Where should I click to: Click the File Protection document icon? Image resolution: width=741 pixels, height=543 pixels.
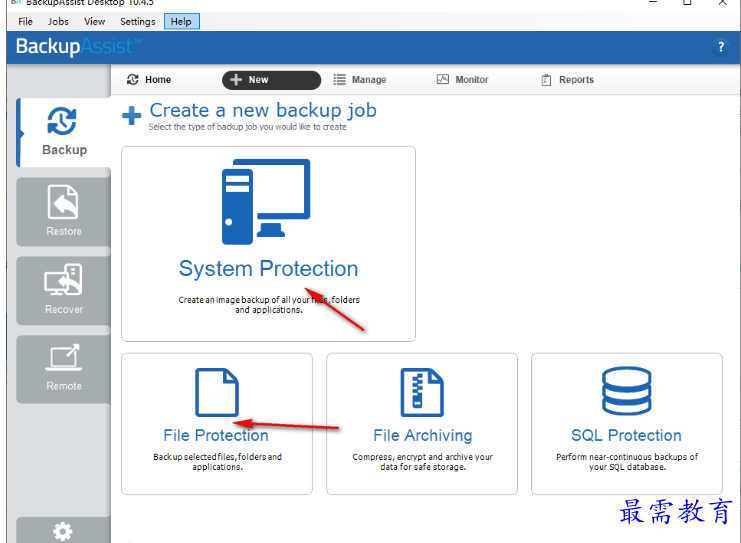pyautogui.click(x=217, y=392)
